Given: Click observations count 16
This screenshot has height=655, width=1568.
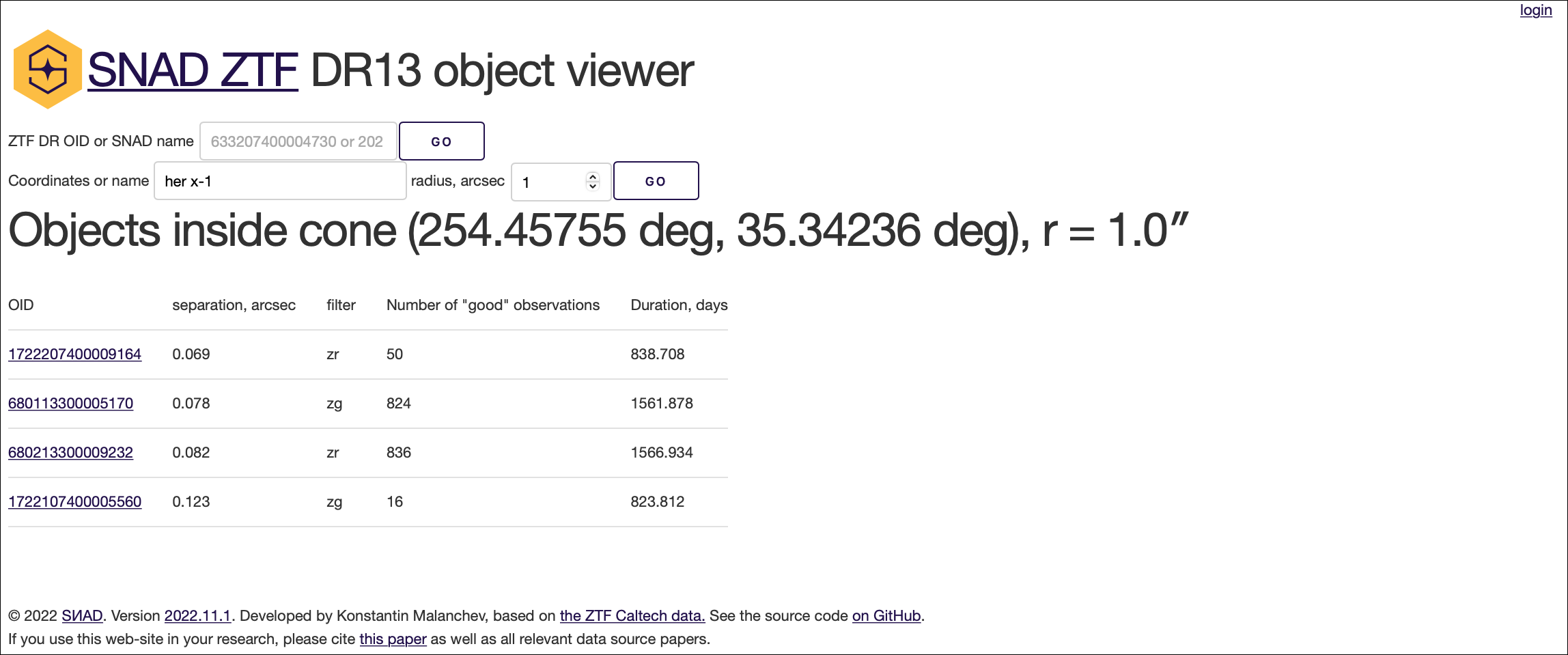Looking at the screenshot, I should click(x=395, y=502).
